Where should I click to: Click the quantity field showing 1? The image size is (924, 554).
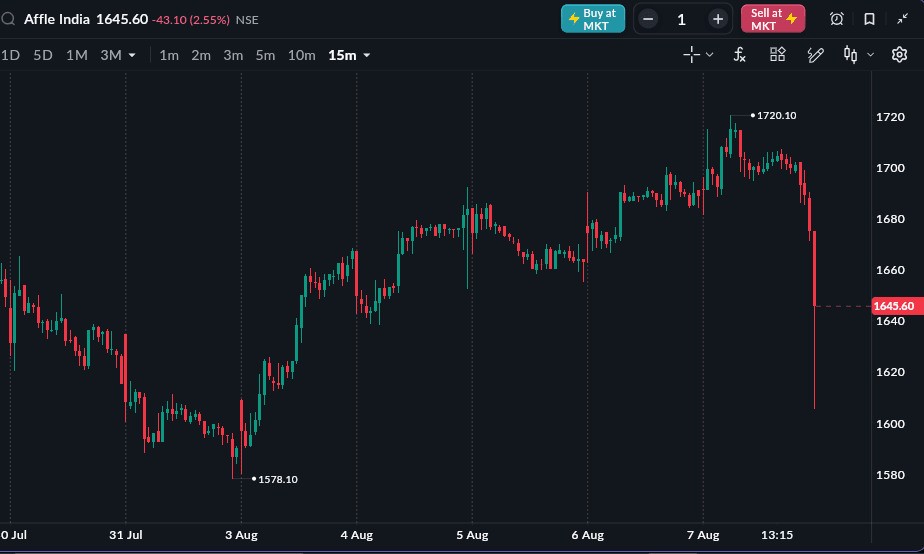coord(682,20)
